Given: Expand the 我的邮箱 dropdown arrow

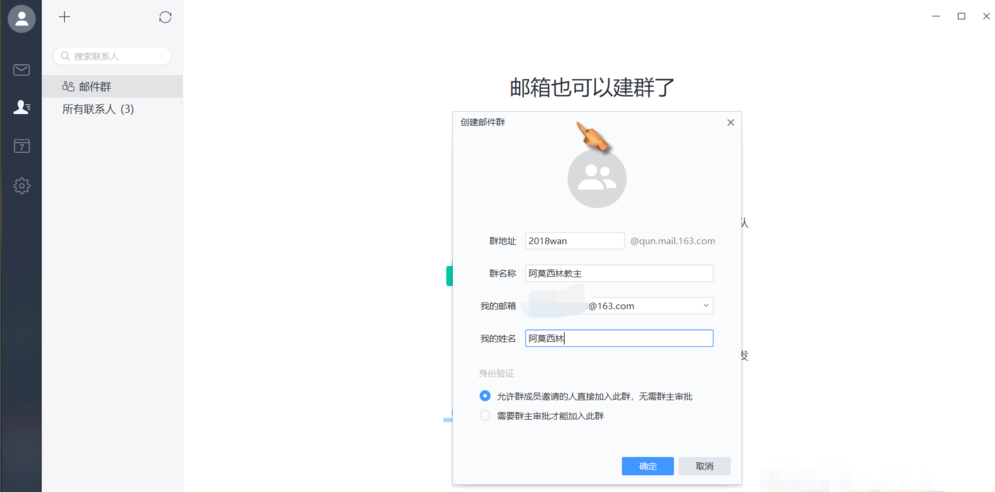Looking at the screenshot, I should point(706,306).
